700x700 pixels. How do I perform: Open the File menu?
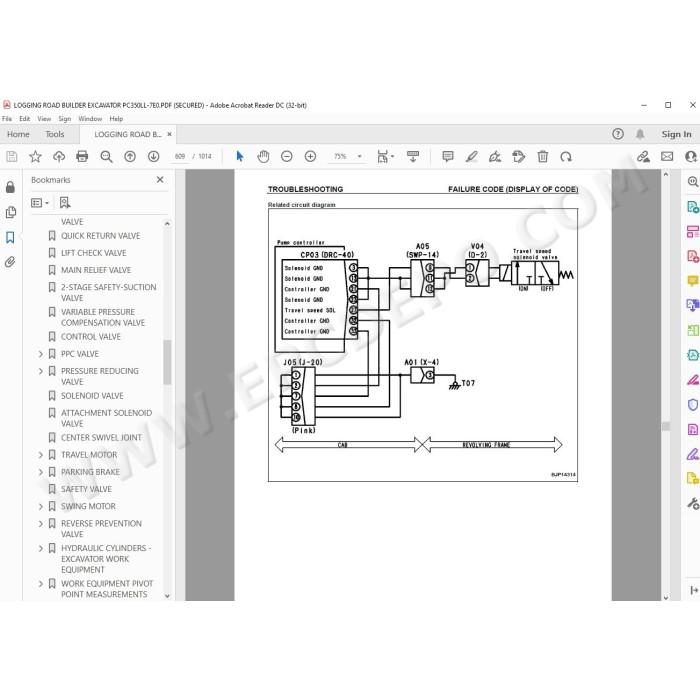pos(7,119)
